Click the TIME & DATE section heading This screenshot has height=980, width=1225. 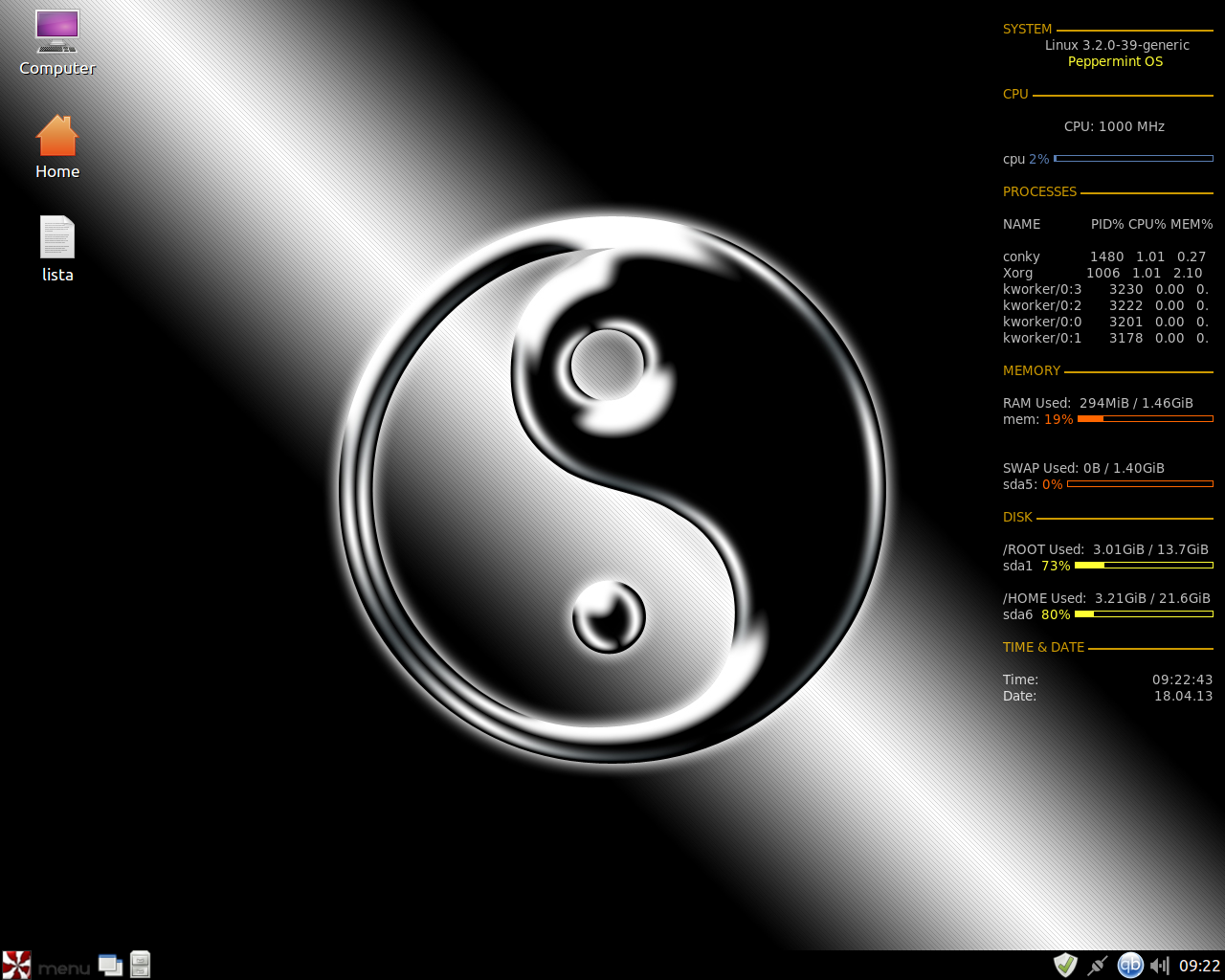coord(1043,647)
